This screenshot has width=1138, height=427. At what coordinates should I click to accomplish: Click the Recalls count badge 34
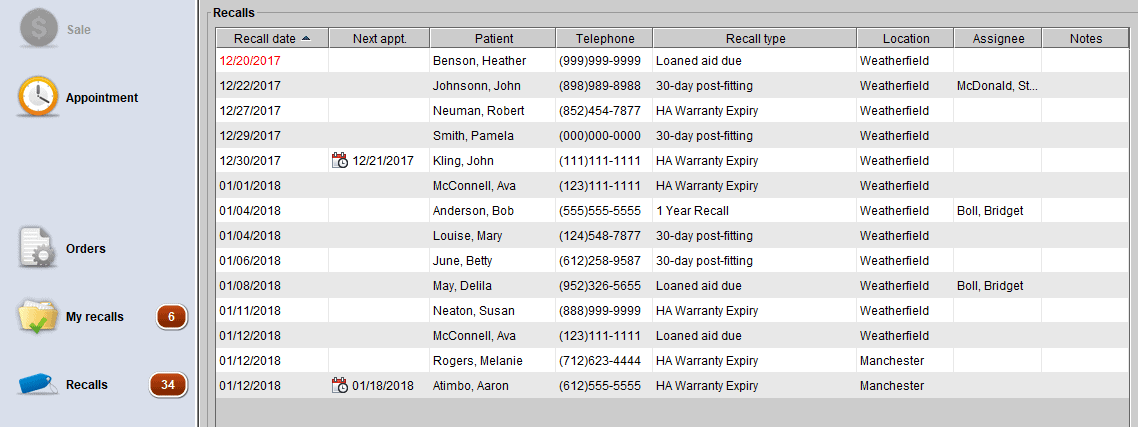(168, 385)
